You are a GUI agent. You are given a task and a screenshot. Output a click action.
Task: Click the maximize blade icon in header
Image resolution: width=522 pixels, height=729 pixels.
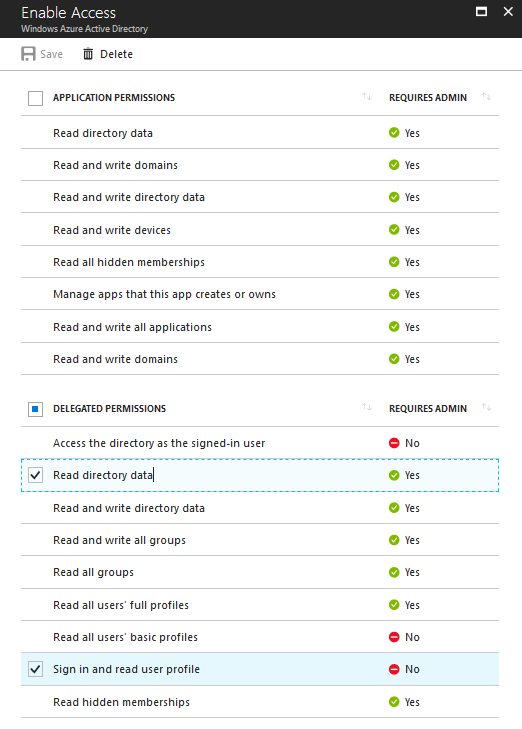click(x=482, y=12)
